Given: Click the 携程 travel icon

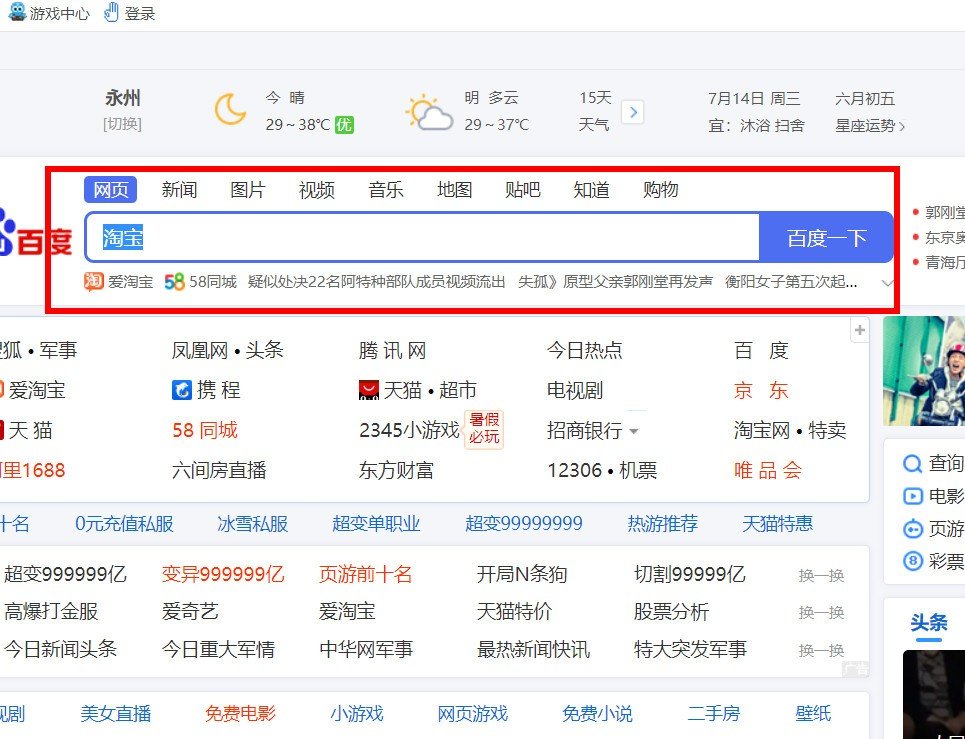Looking at the screenshot, I should point(183,389).
